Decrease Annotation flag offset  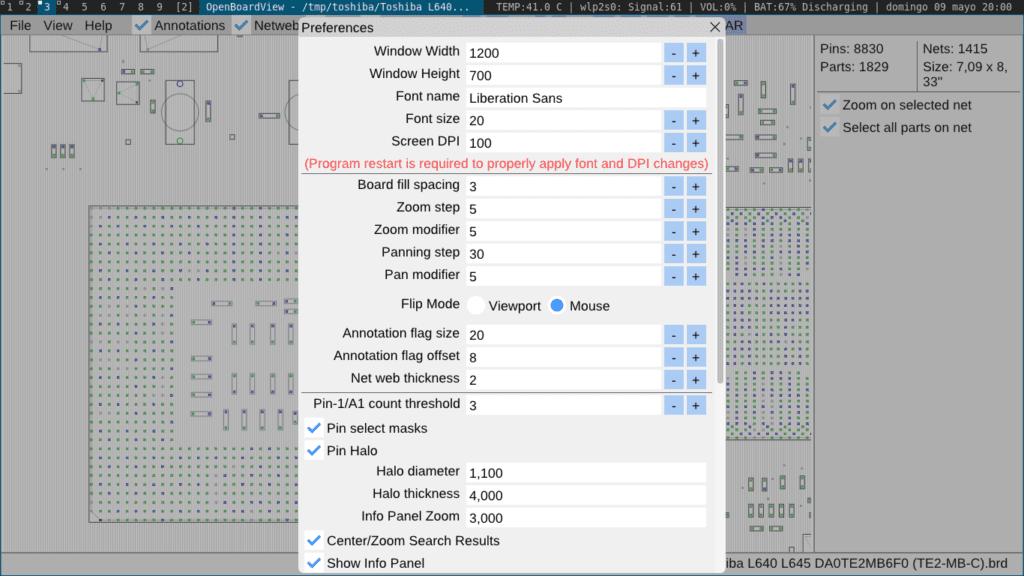coord(673,357)
